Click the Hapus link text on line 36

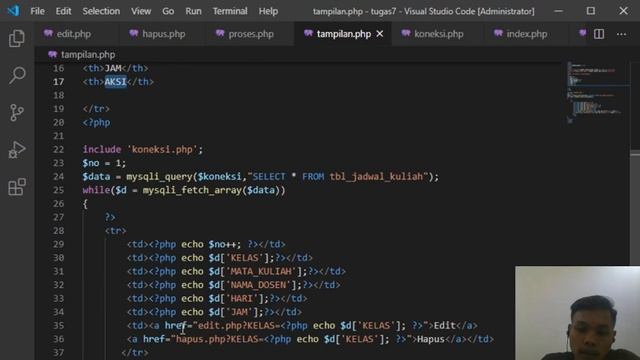coord(431,339)
